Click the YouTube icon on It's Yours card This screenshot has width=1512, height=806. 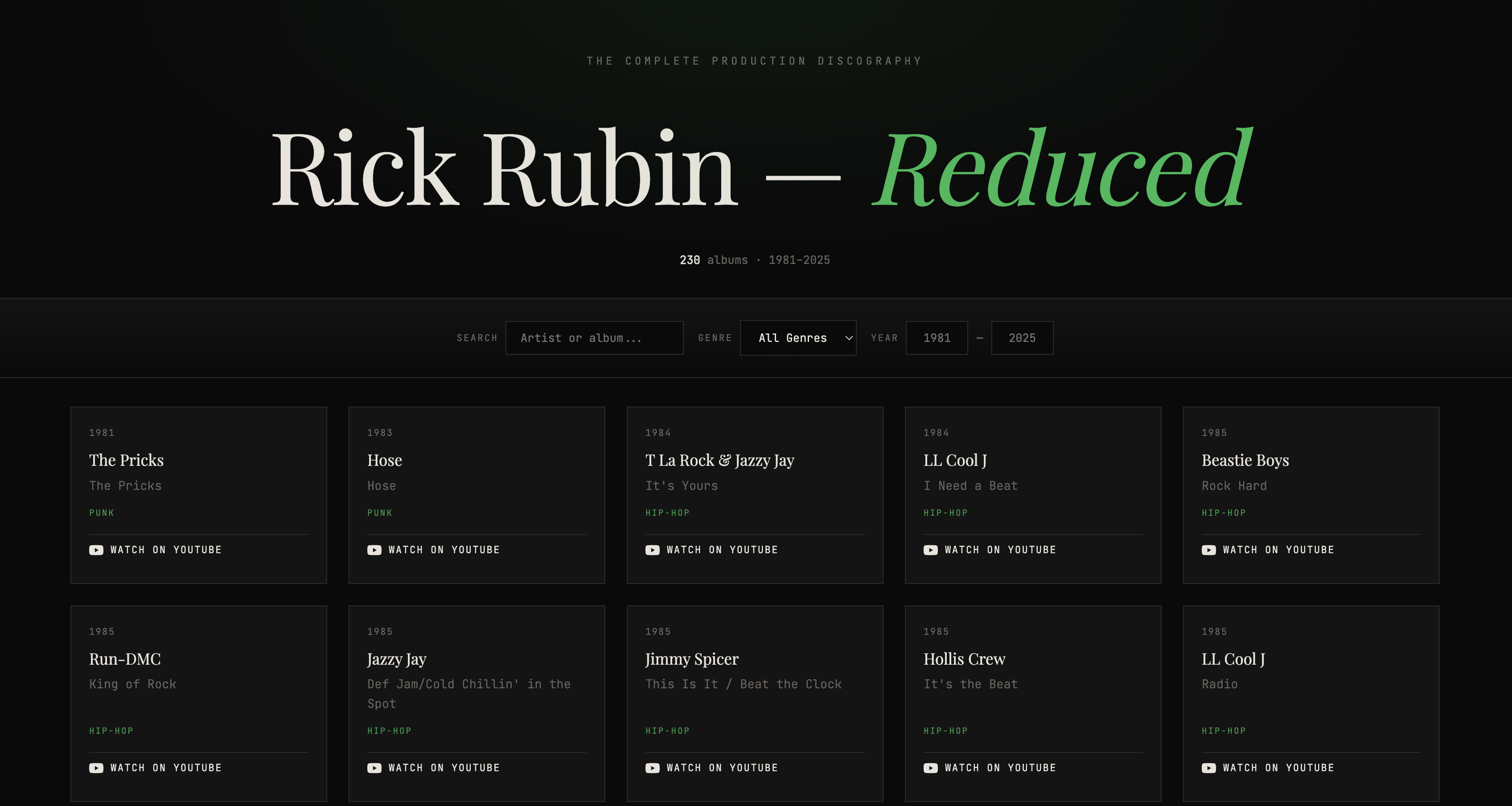(x=653, y=550)
